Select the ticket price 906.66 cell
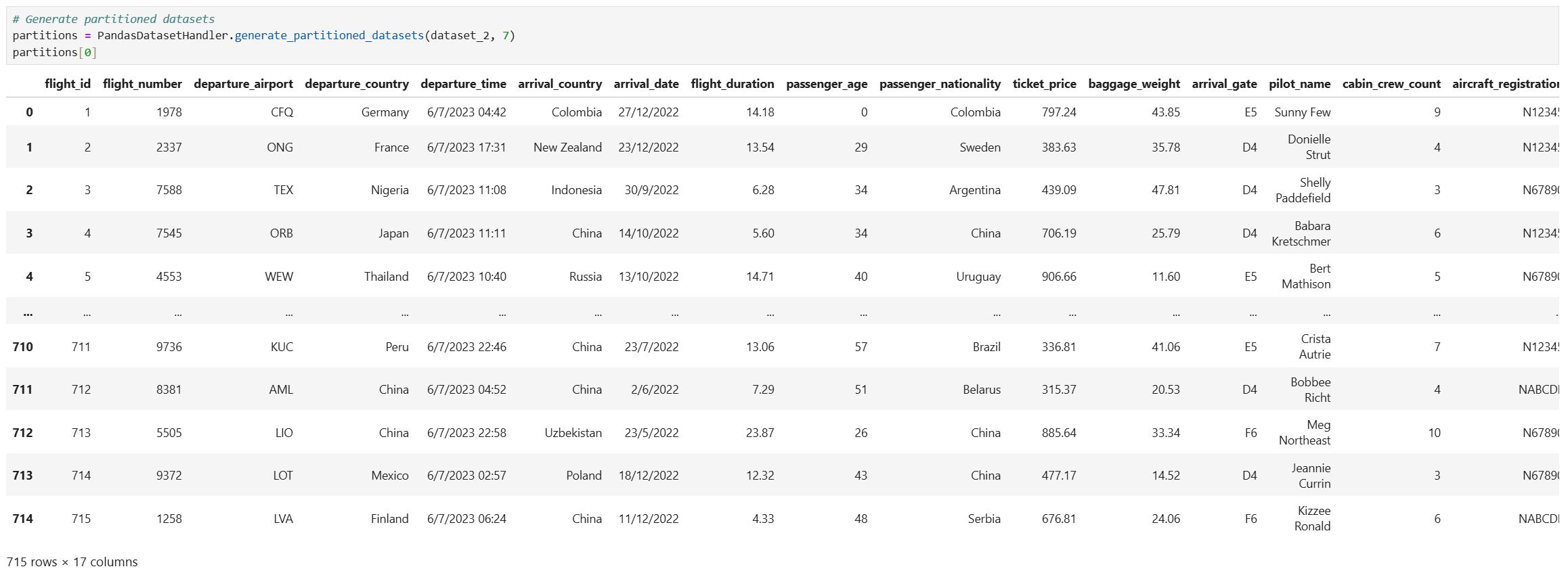1568x571 pixels. (x=1058, y=277)
